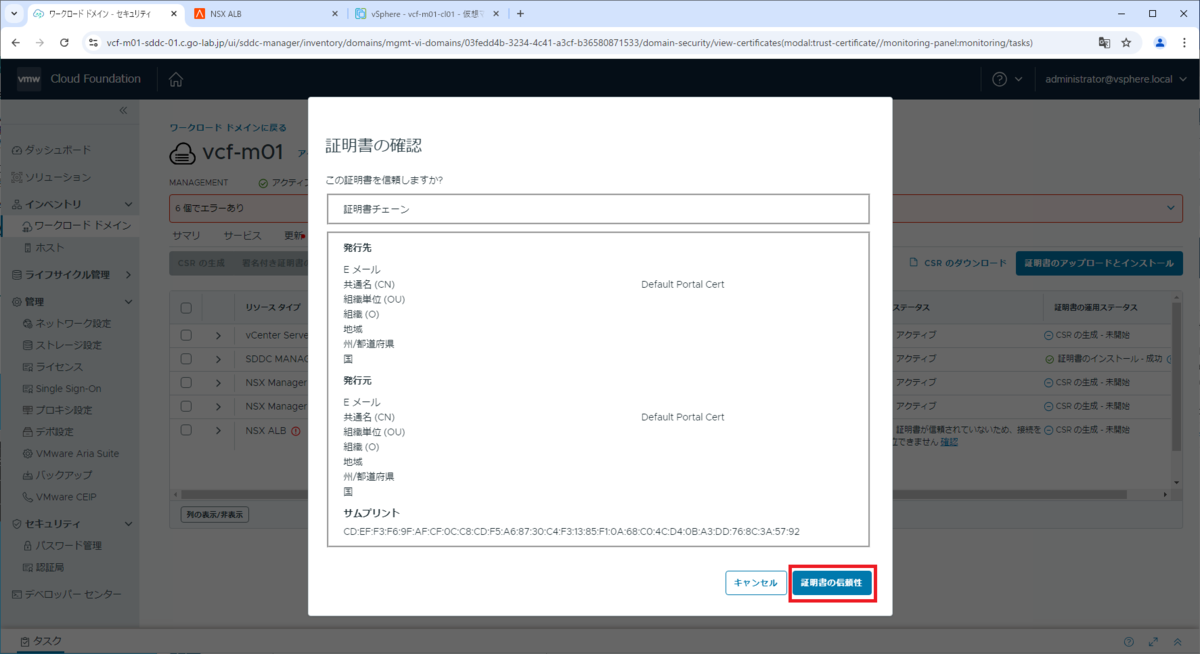Open the help question-mark icon in header

tap(1000, 79)
